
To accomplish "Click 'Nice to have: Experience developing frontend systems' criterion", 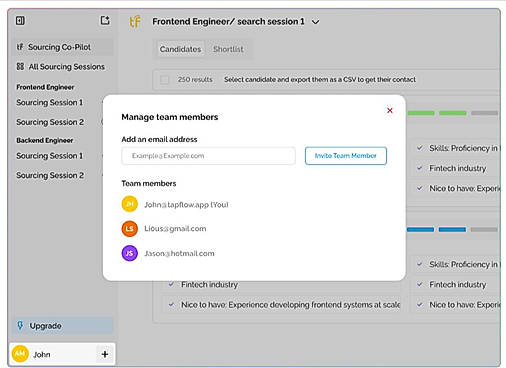I will (x=290, y=305).
